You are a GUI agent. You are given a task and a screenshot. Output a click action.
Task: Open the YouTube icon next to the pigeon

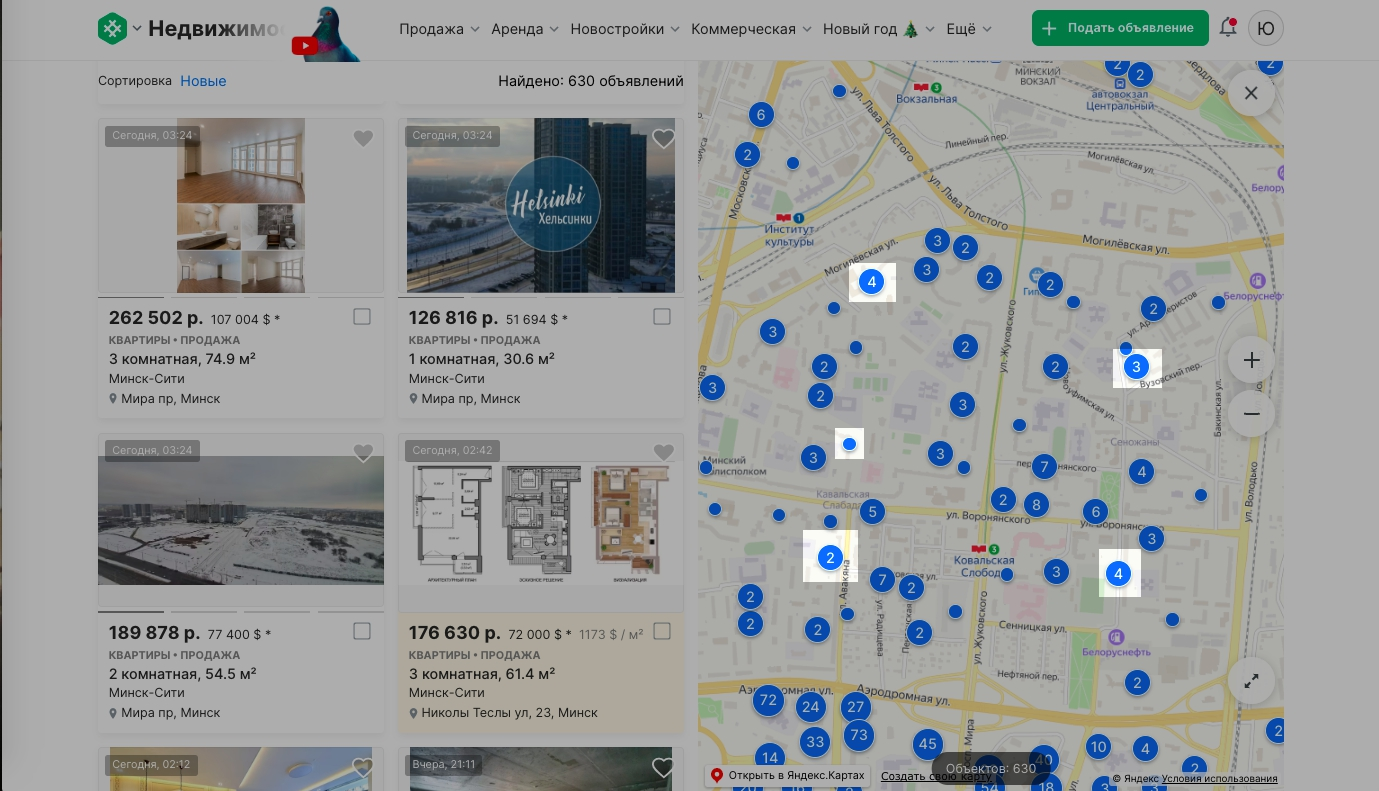click(x=305, y=45)
